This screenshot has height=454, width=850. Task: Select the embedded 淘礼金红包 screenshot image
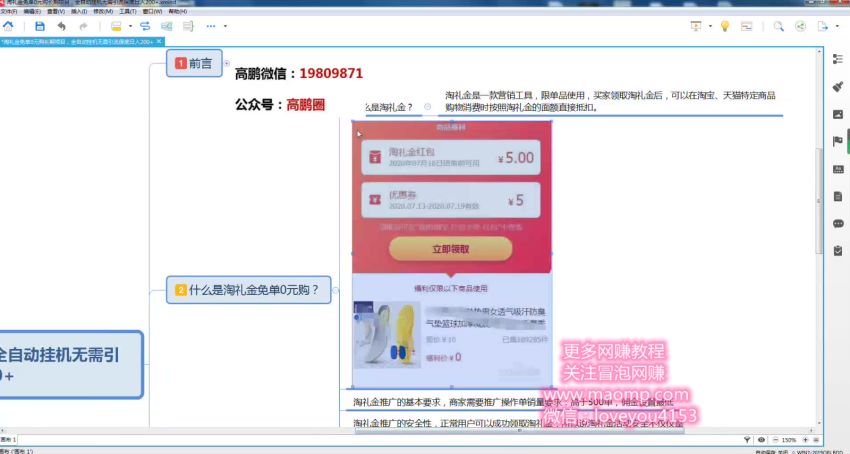pos(452,254)
